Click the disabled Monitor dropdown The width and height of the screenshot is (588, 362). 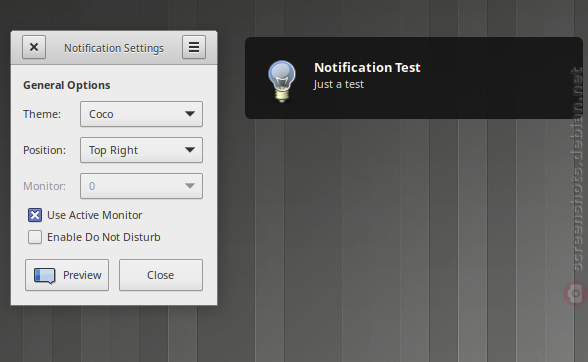pyautogui.click(x=141, y=186)
